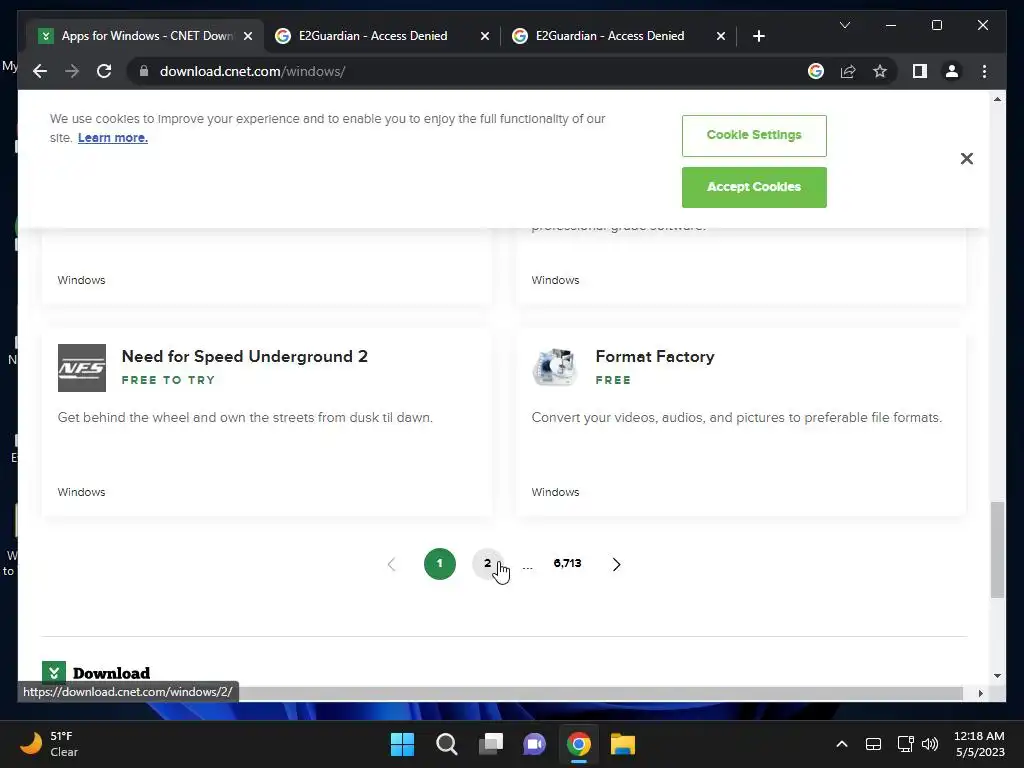
Task: Click the horizontal scrollbar thumb
Action: (x=601, y=693)
